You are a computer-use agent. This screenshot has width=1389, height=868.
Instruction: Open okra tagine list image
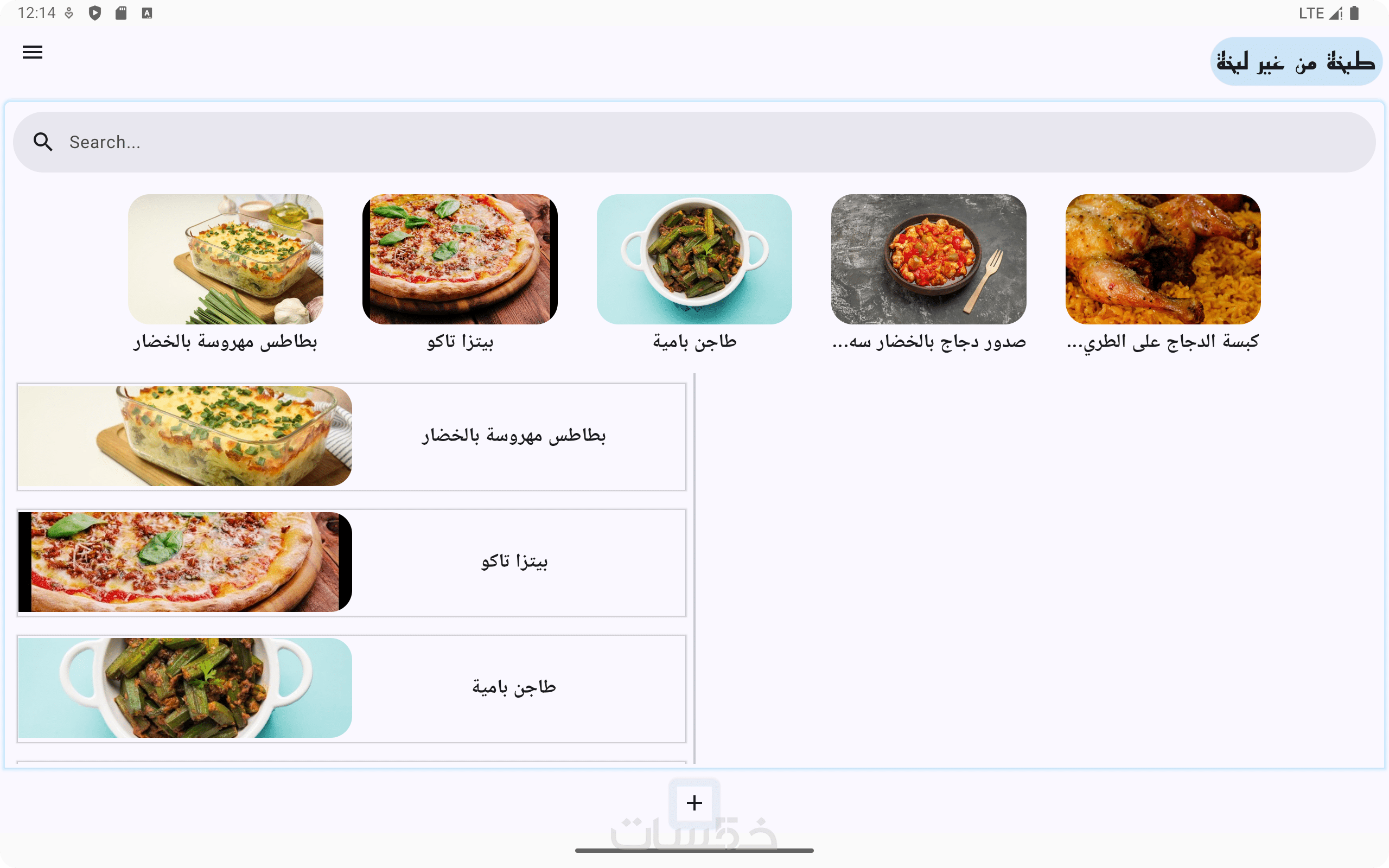(185, 688)
